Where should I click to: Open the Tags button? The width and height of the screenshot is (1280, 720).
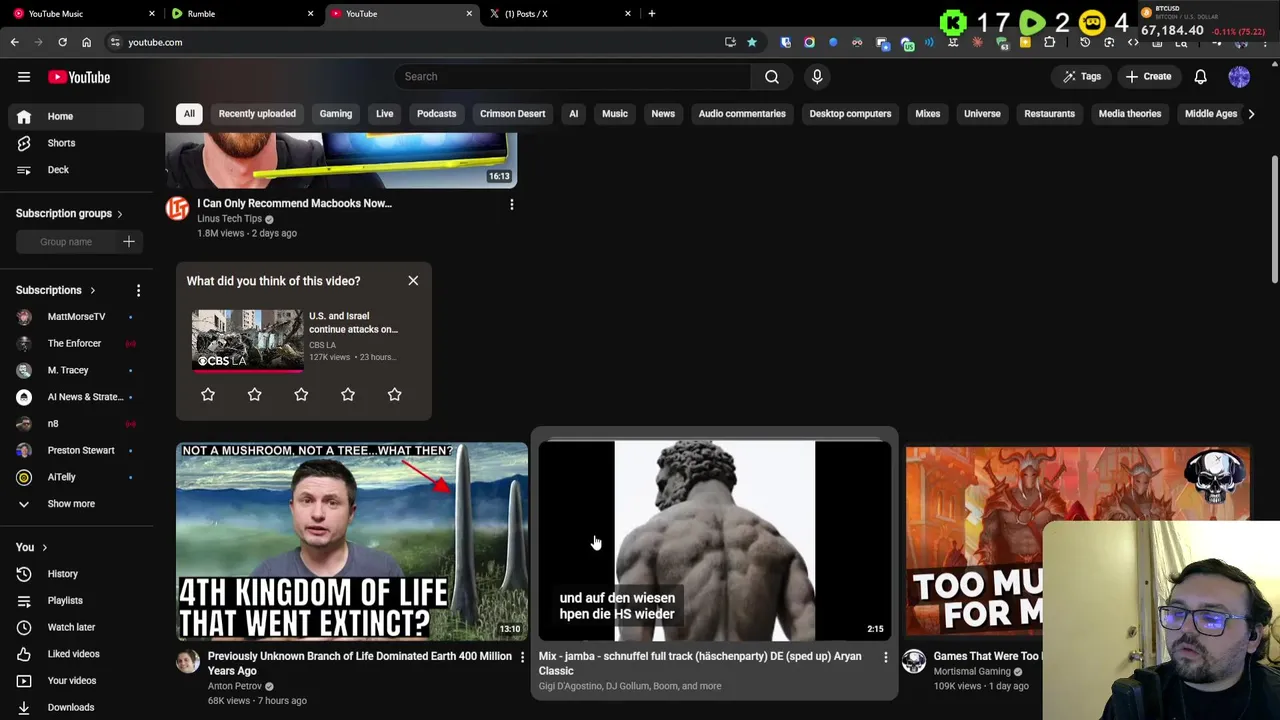tap(1081, 77)
